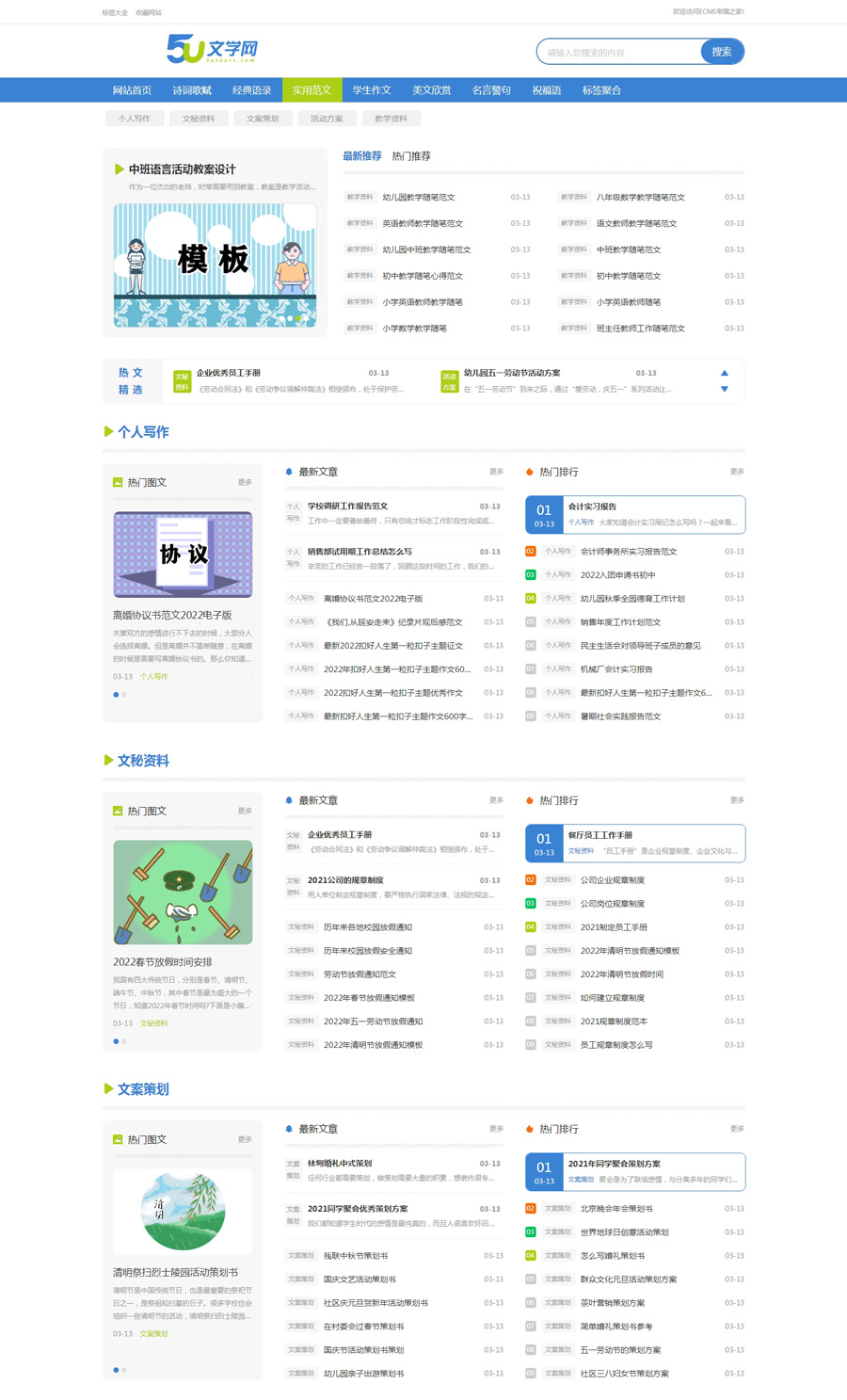Click the up arrow in 热文精选
The image size is (847, 1400).
pos(724,373)
